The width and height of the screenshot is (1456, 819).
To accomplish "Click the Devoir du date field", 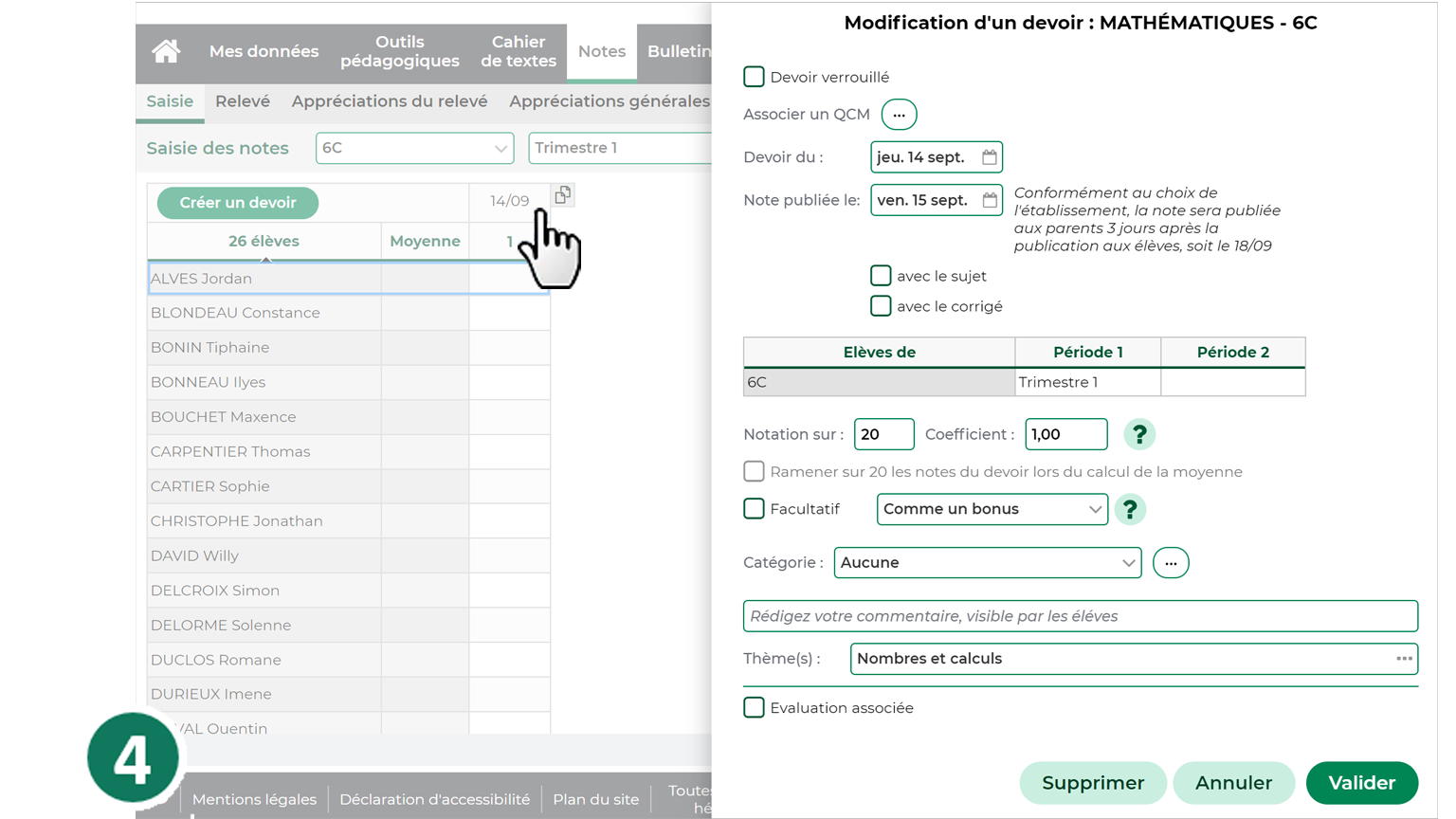I will click(x=937, y=157).
